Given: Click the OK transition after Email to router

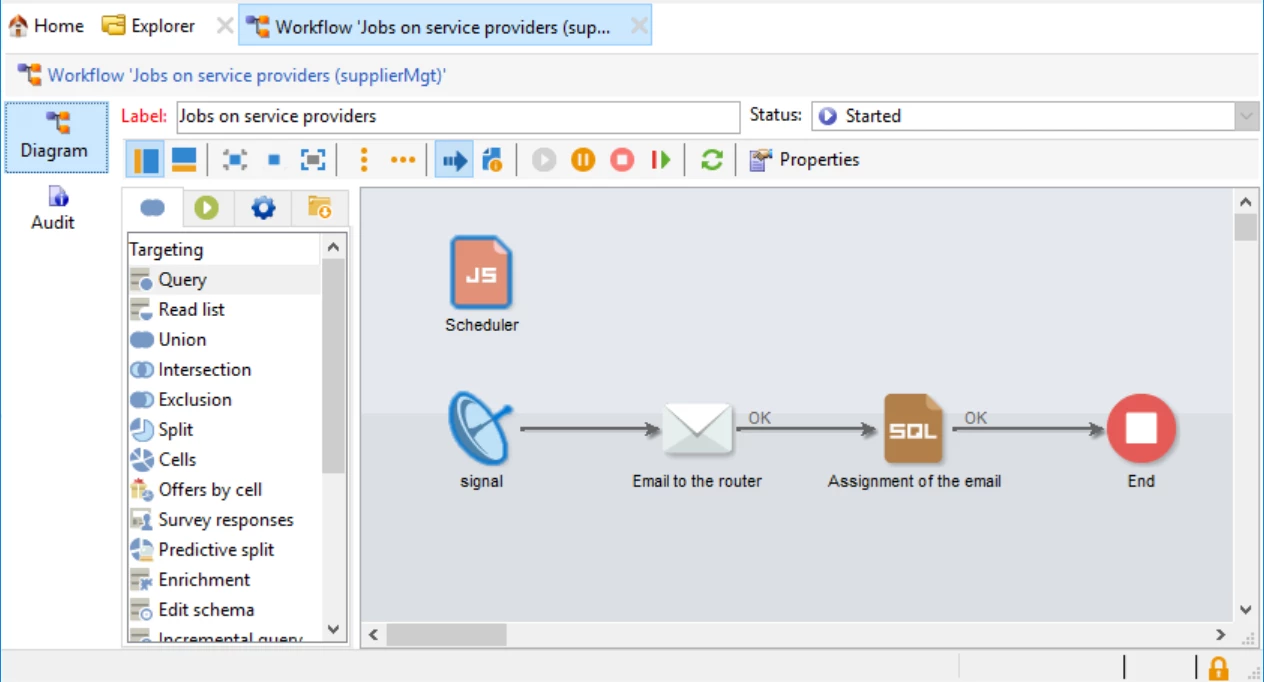Looking at the screenshot, I should coord(760,418).
